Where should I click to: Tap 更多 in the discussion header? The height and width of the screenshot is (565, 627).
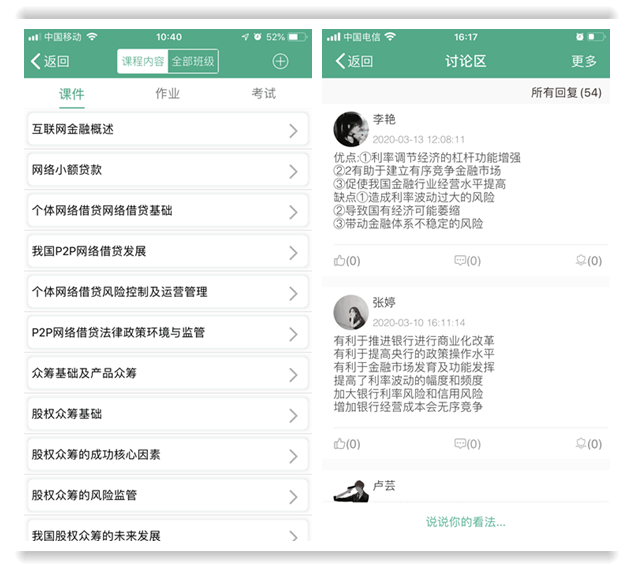click(584, 61)
